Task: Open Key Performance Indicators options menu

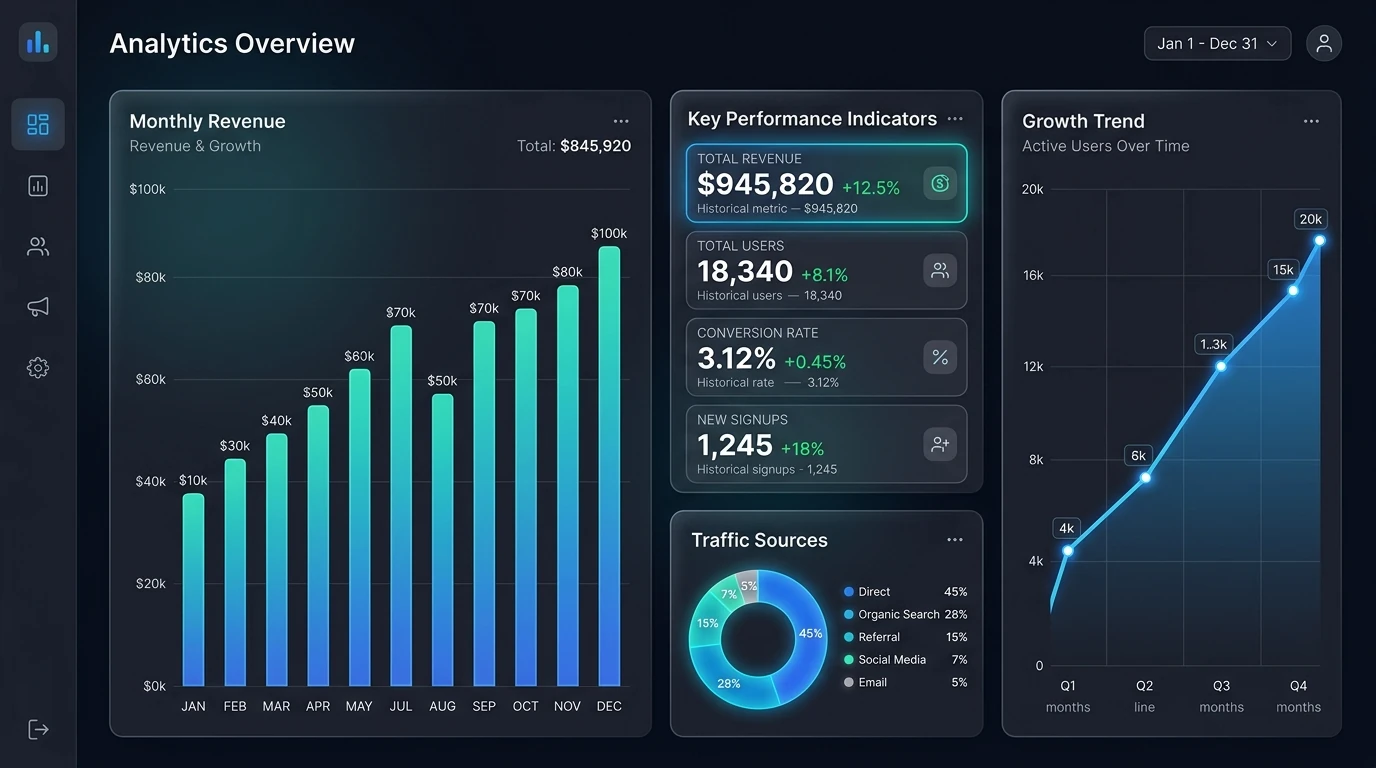Action: [955, 119]
